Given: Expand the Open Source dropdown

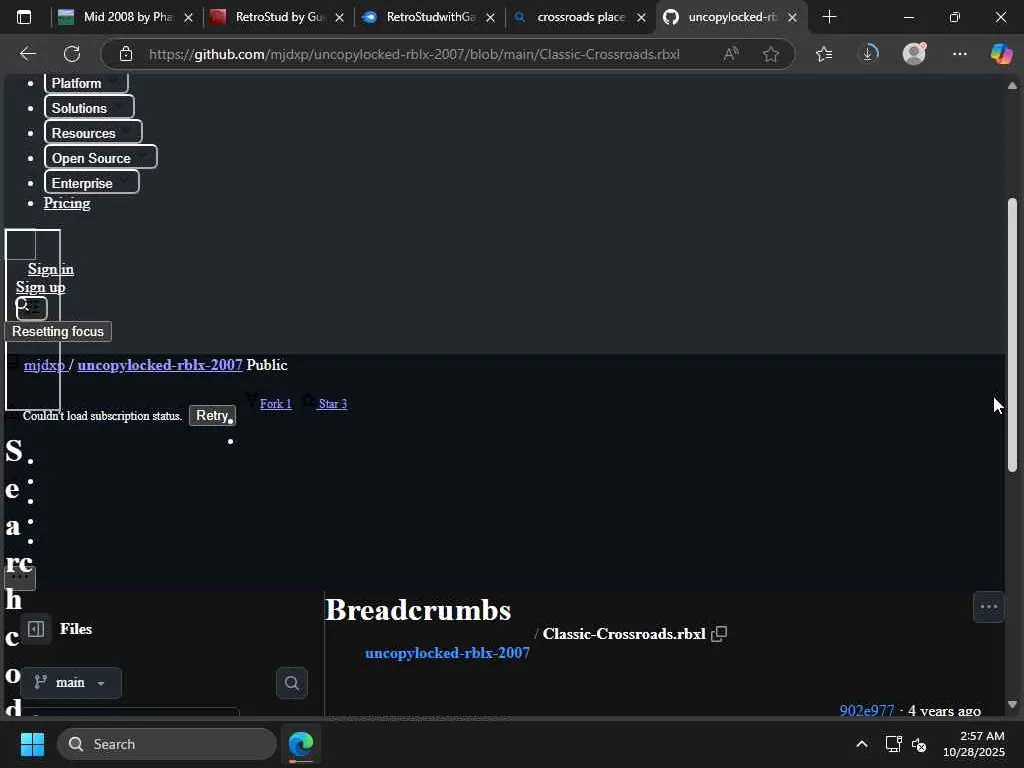Looking at the screenshot, I should [101, 158].
